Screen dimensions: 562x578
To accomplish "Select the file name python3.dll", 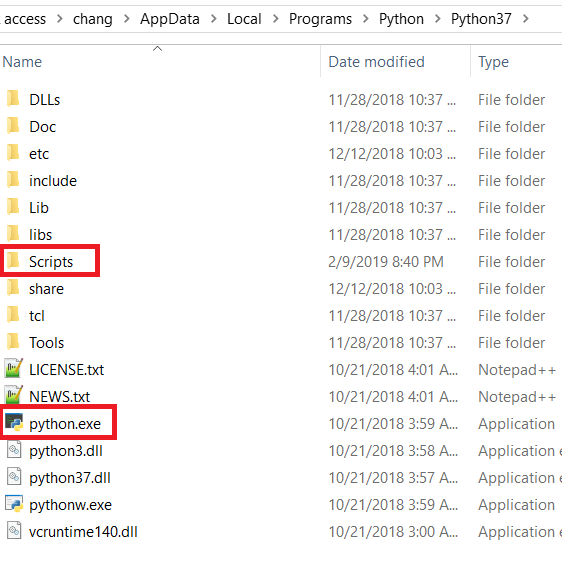I will [66, 451].
